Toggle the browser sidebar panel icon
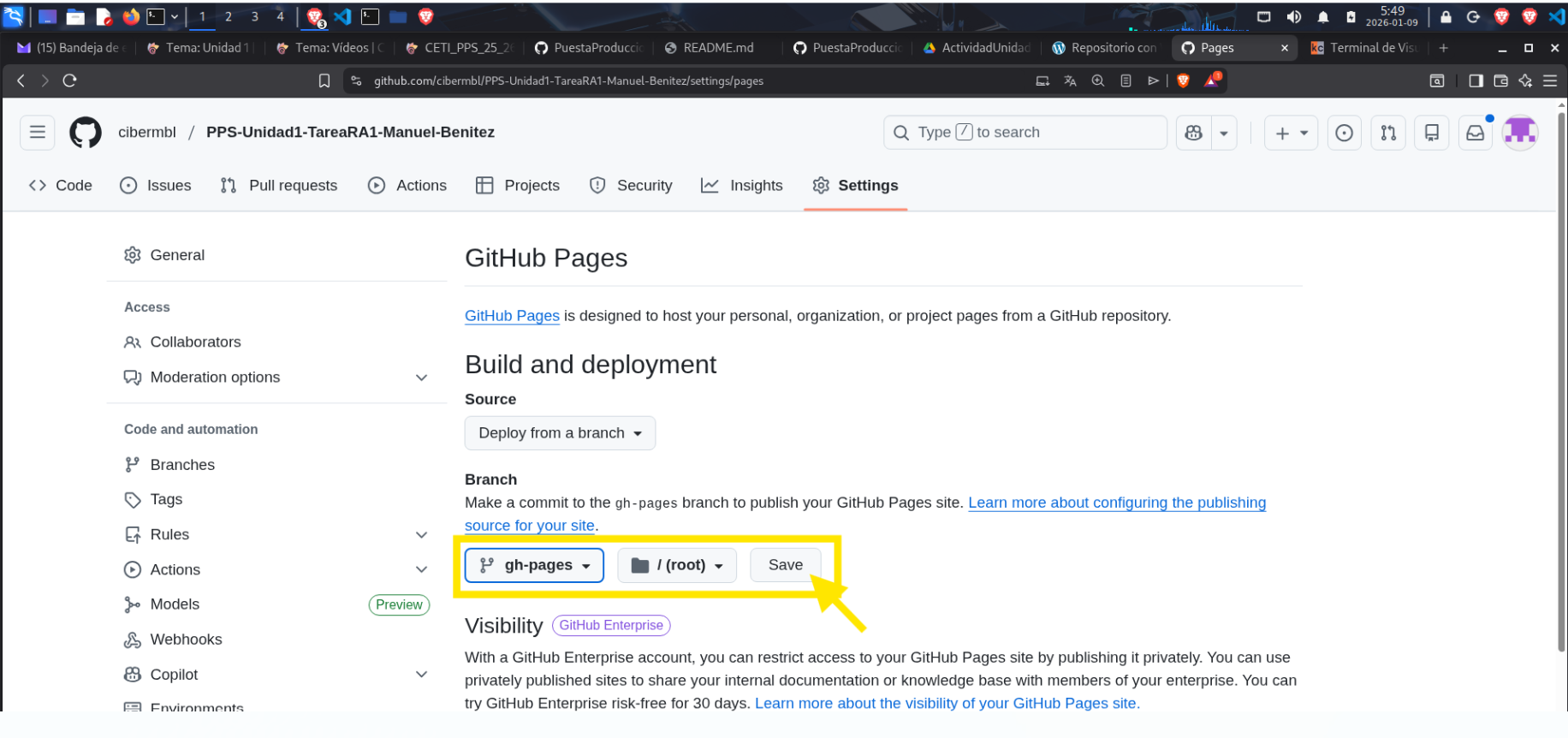Viewport: 1568px width, 738px height. 1476,80
